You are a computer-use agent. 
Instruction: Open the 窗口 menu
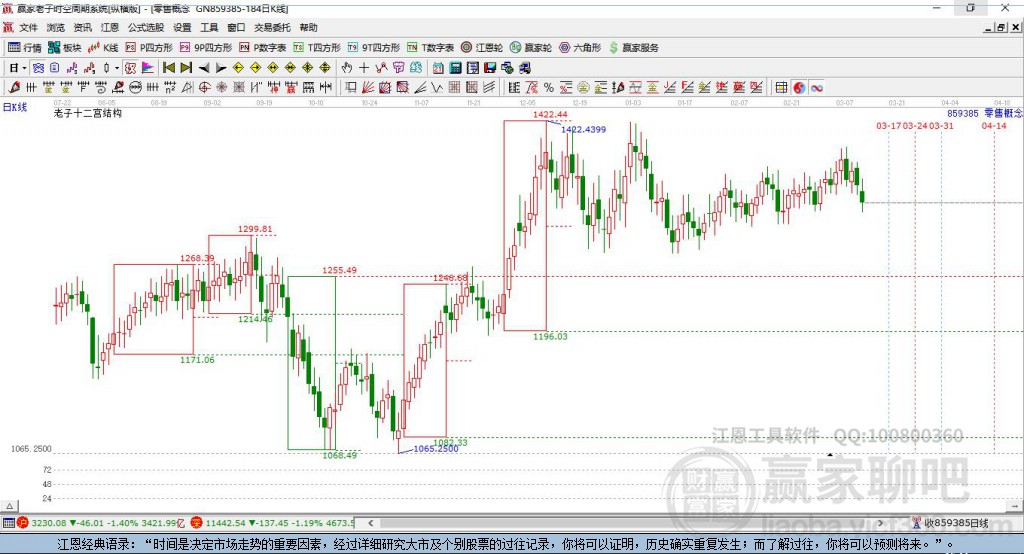[x=236, y=27]
